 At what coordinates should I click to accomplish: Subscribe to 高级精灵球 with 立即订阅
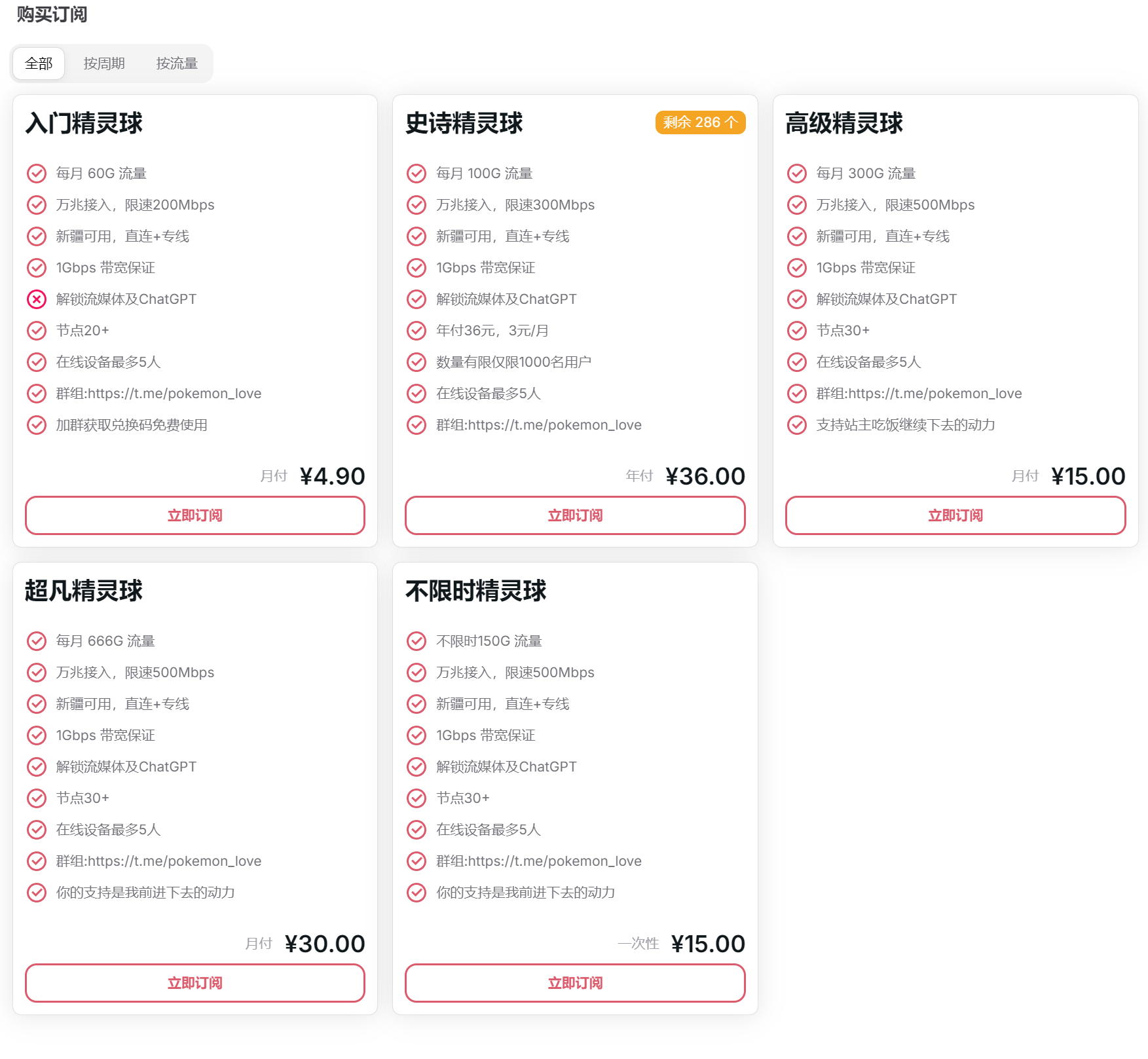pyautogui.click(x=955, y=515)
